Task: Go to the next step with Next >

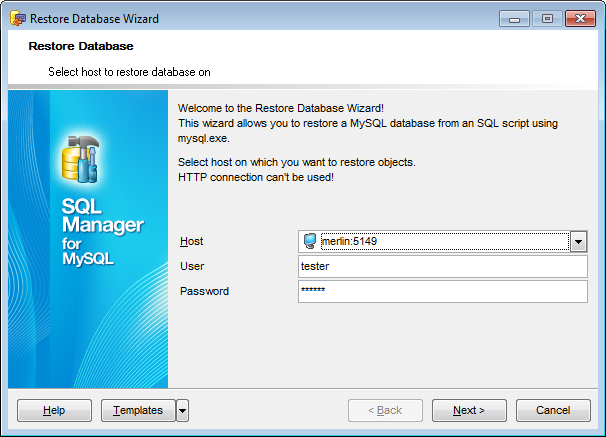Action: 469,410
